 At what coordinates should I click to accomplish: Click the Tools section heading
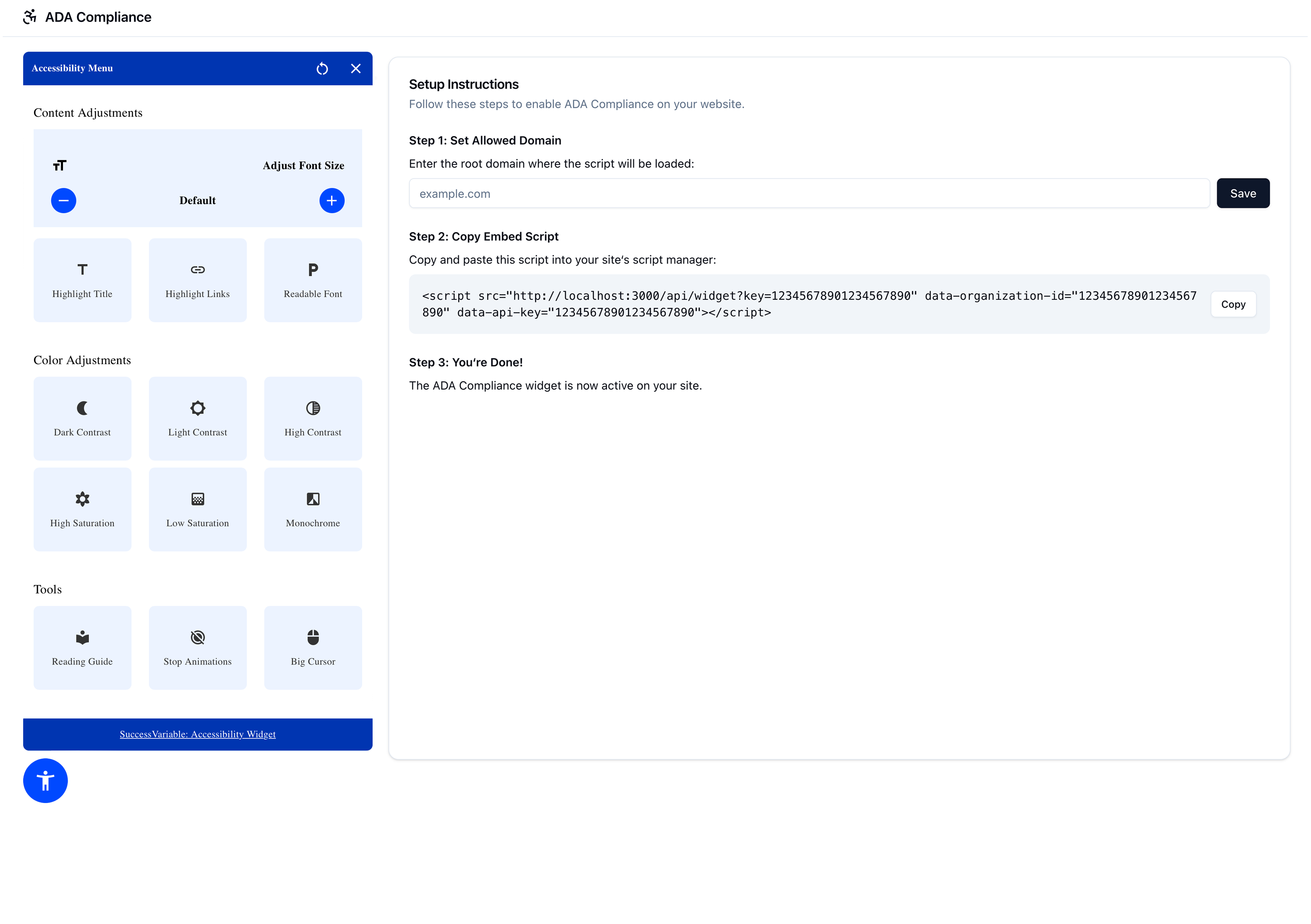tap(48, 589)
